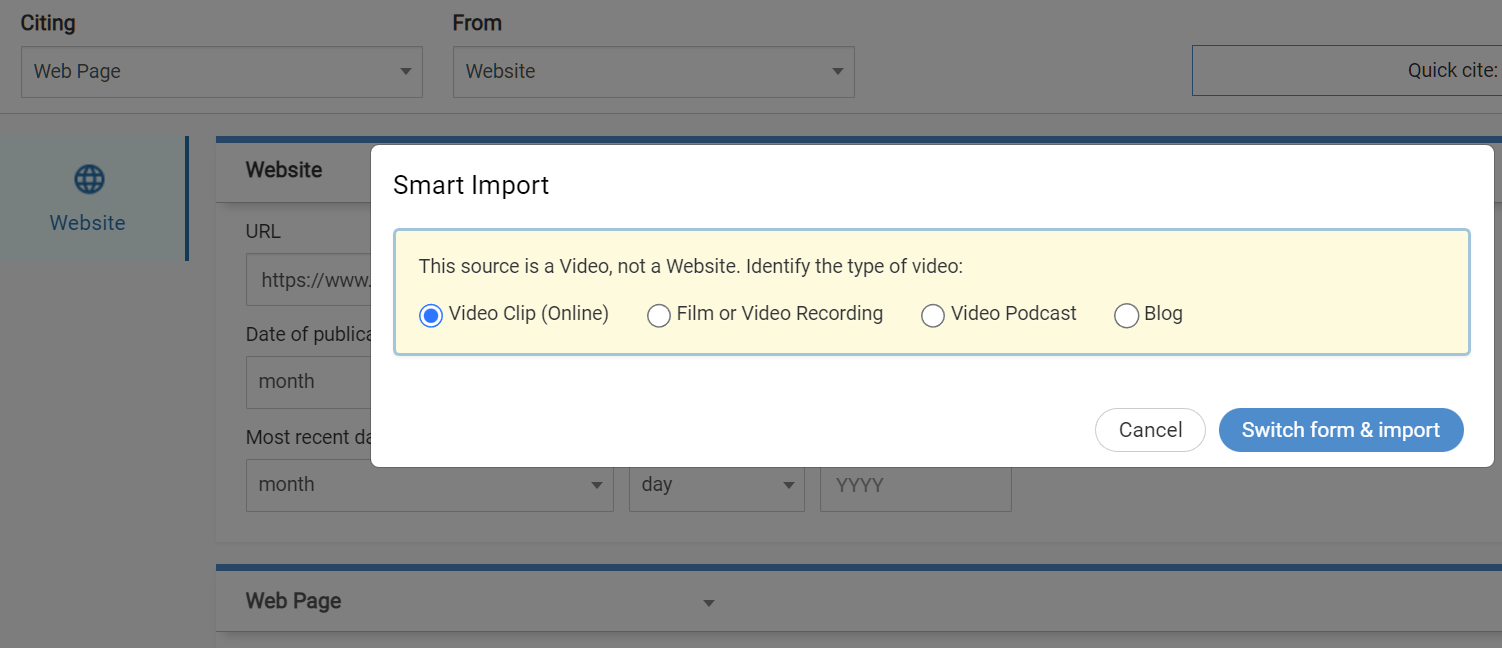Choose Film or Video Recording option
1502x648 pixels.
659,315
